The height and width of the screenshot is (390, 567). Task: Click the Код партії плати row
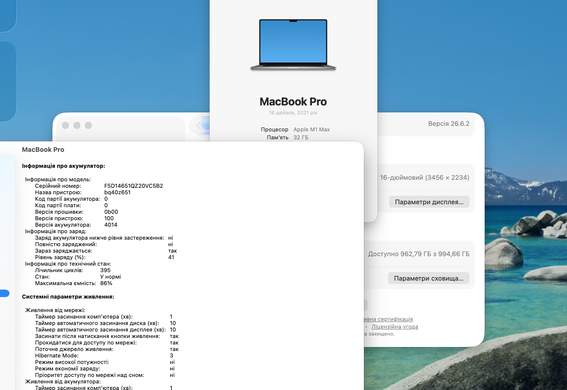[71, 205]
